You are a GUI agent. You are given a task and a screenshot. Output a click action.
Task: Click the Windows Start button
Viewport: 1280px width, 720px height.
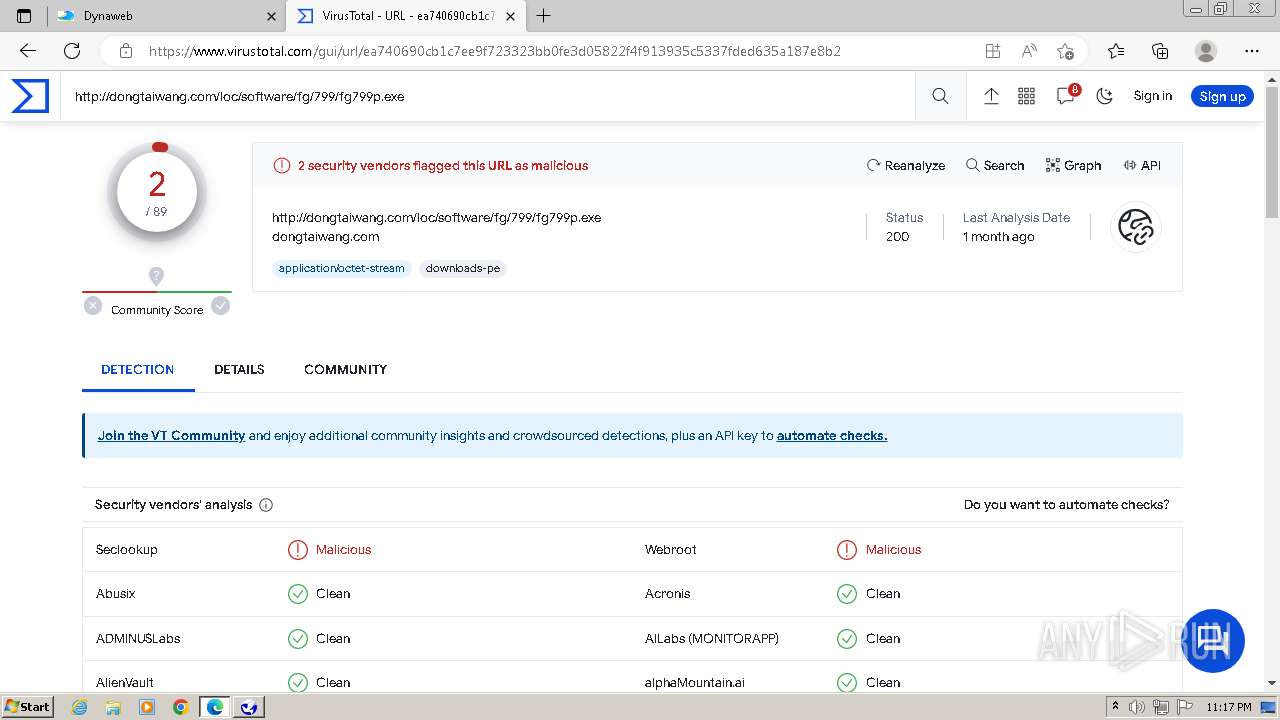point(28,707)
